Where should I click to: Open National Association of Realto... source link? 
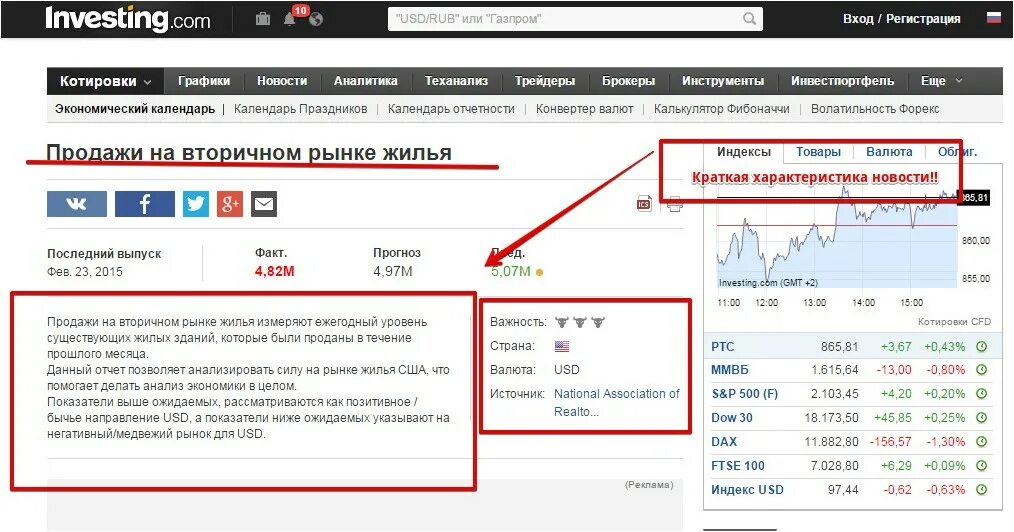point(617,402)
